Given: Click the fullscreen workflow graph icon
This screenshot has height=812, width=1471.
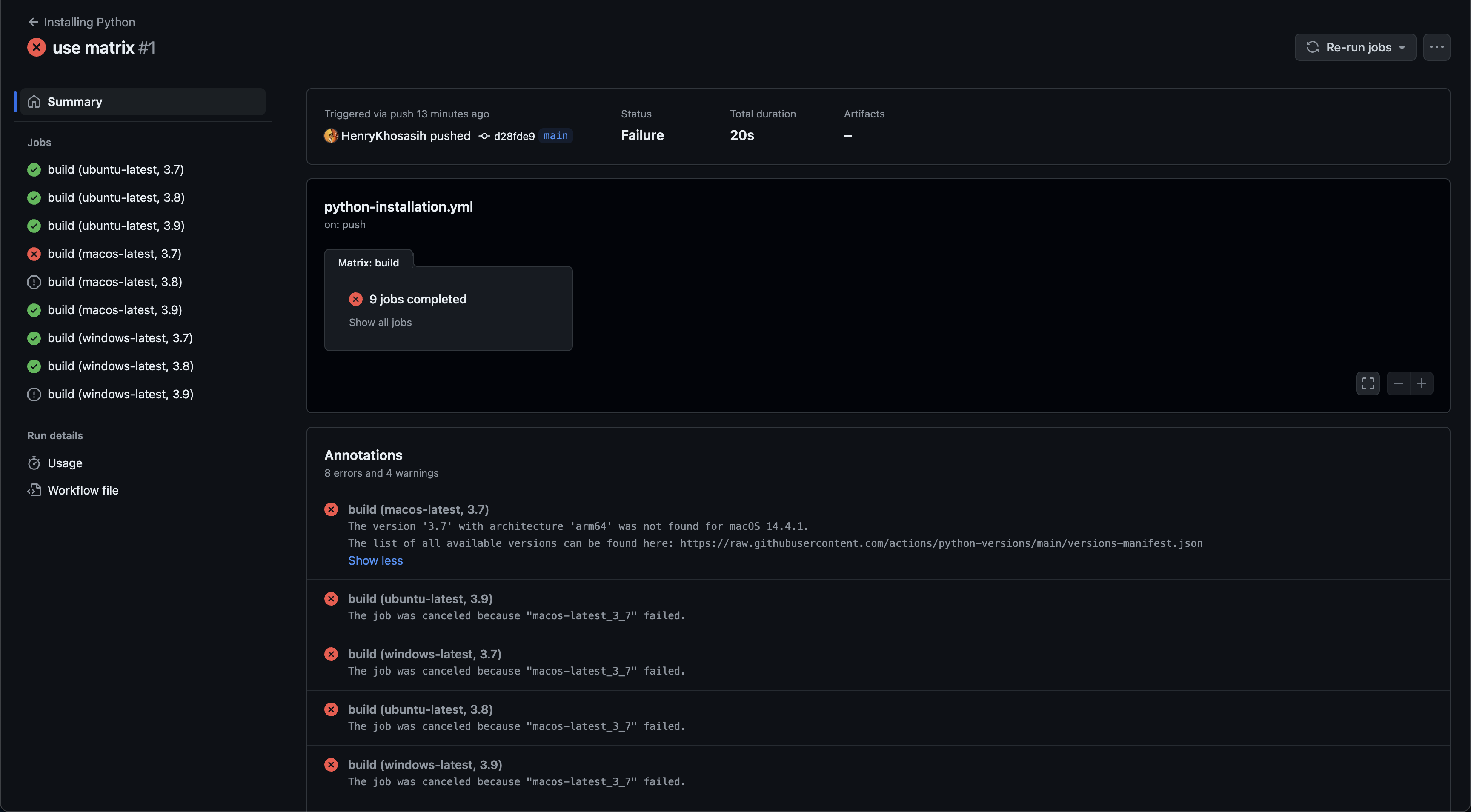Looking at the screenshot, I should pyautogui.click(x=1367, y=383).
